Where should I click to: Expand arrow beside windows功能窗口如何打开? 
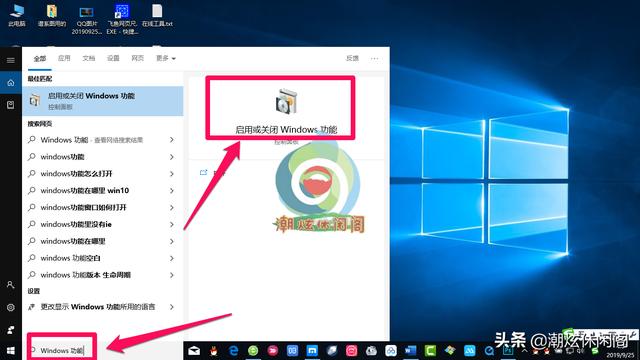[x=171, y=208]
